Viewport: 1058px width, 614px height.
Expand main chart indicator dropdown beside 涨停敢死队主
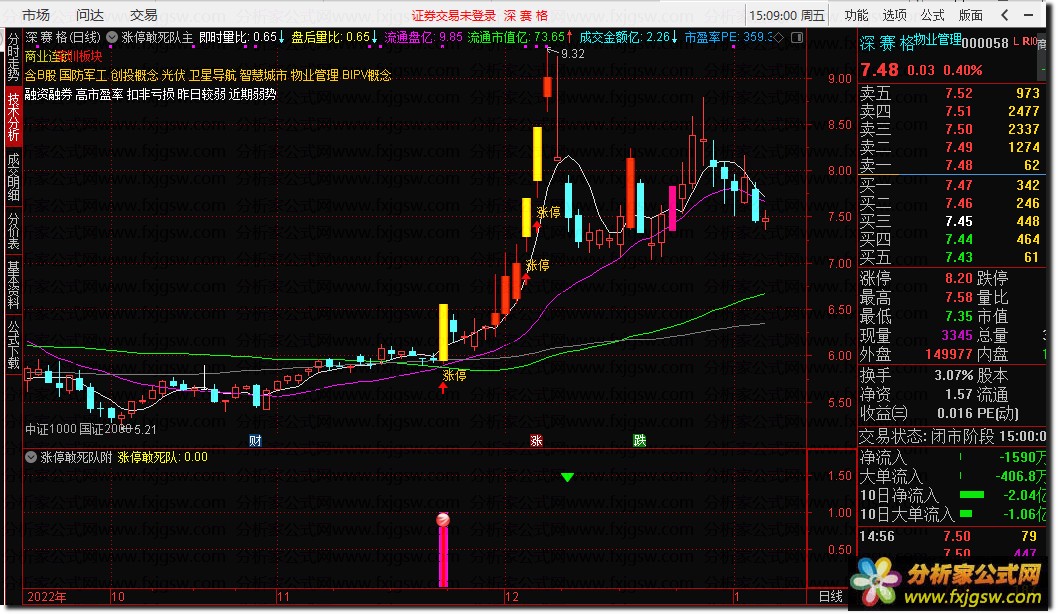tap(112, 37)
